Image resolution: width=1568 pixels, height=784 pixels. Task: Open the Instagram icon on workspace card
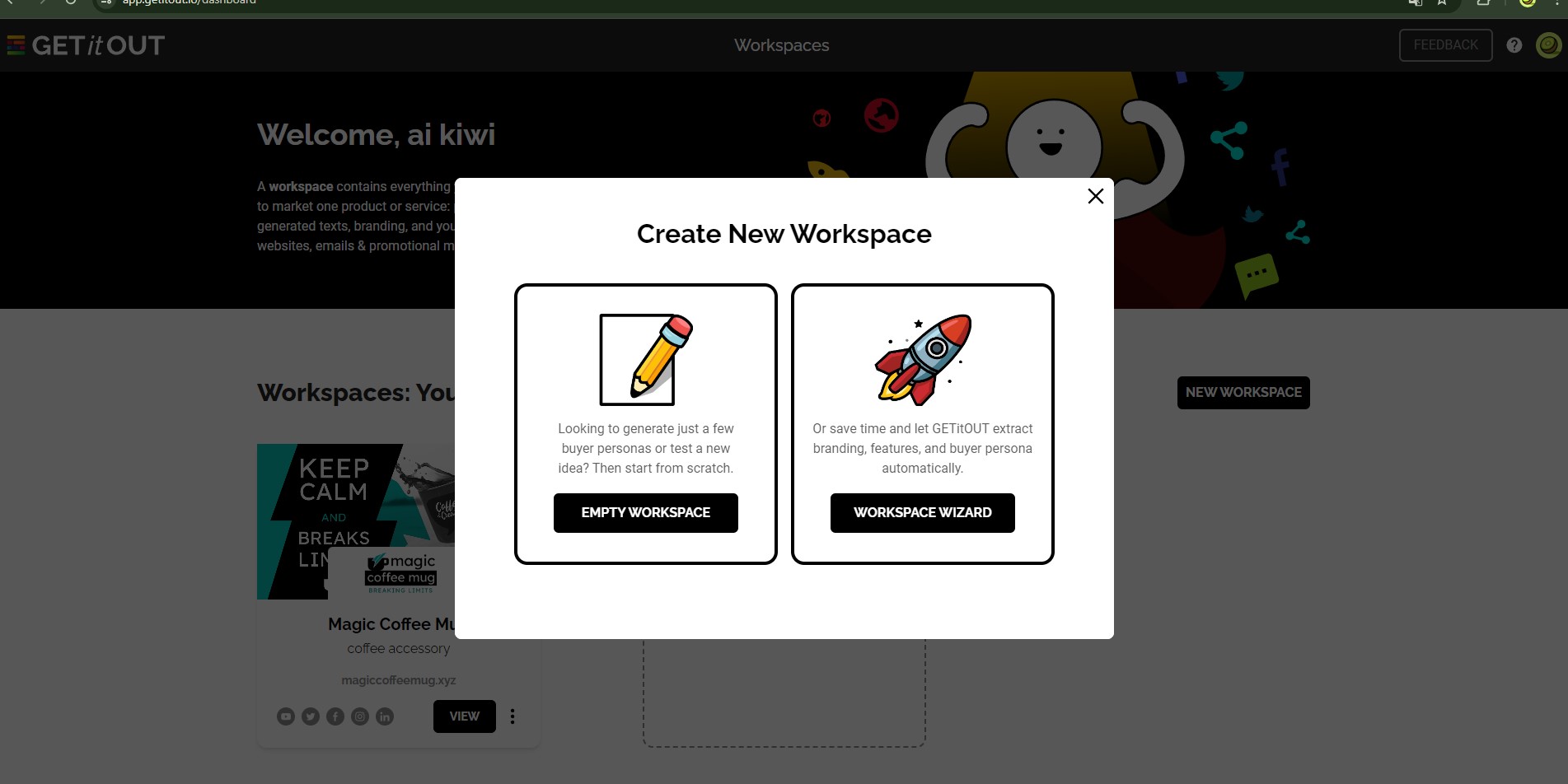point(360,716)
